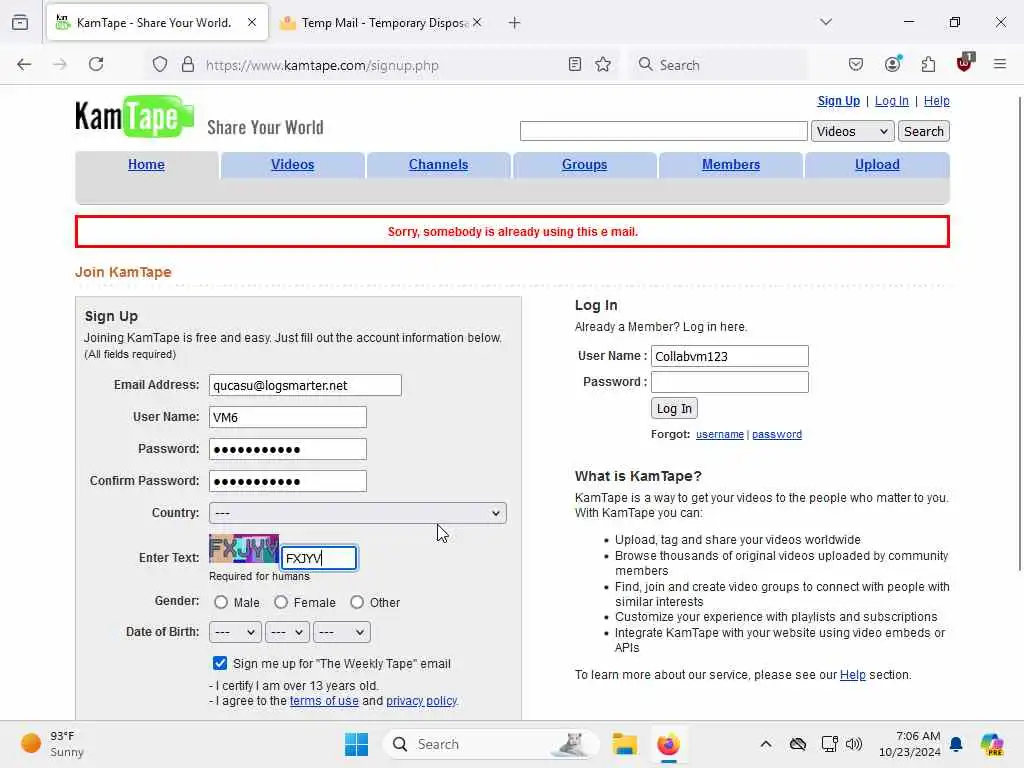View site security via padlock icon
Viewport: 1024px width, 768px height.
188,65
